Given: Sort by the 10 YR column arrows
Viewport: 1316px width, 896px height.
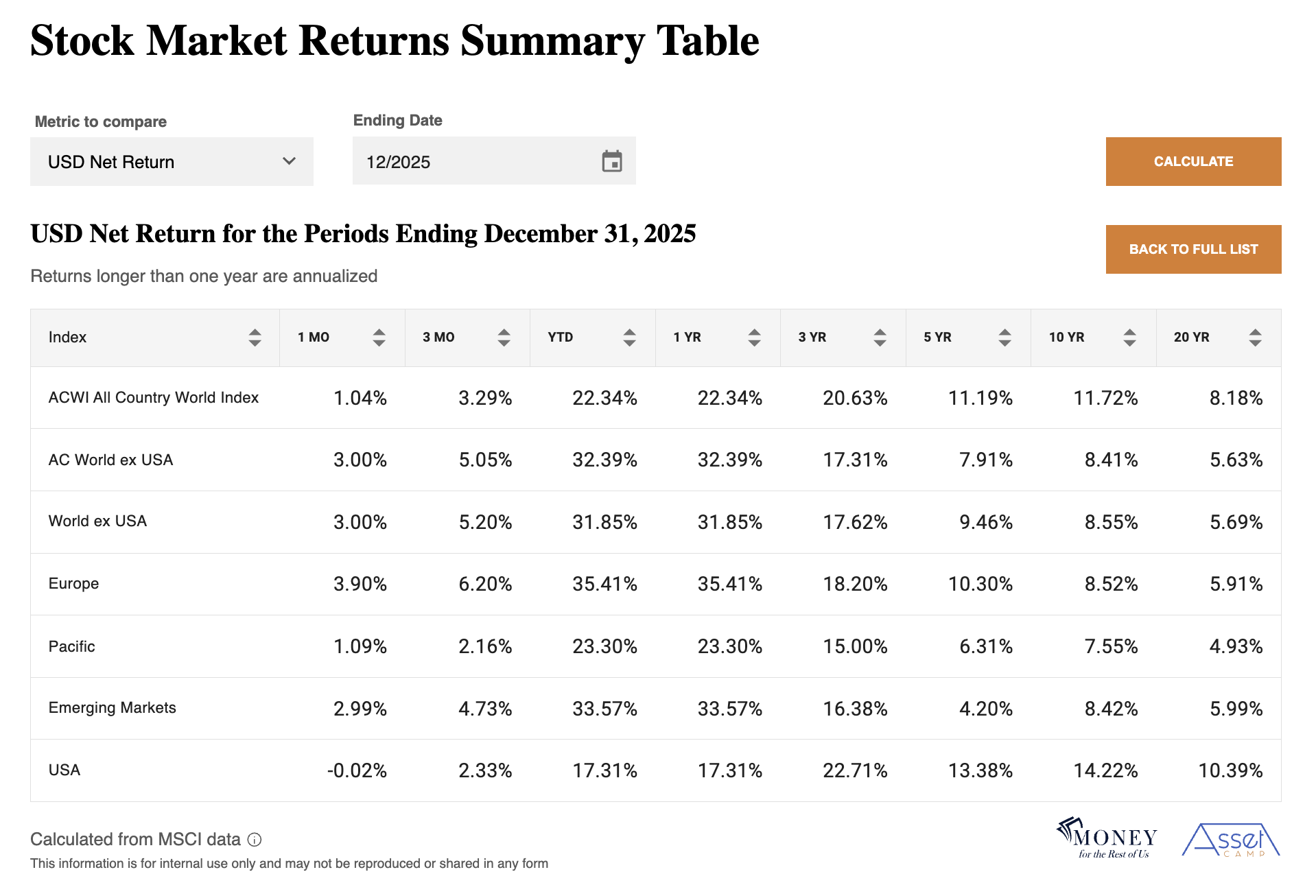Looking at the screenshot, I should tap(1129, 338).
